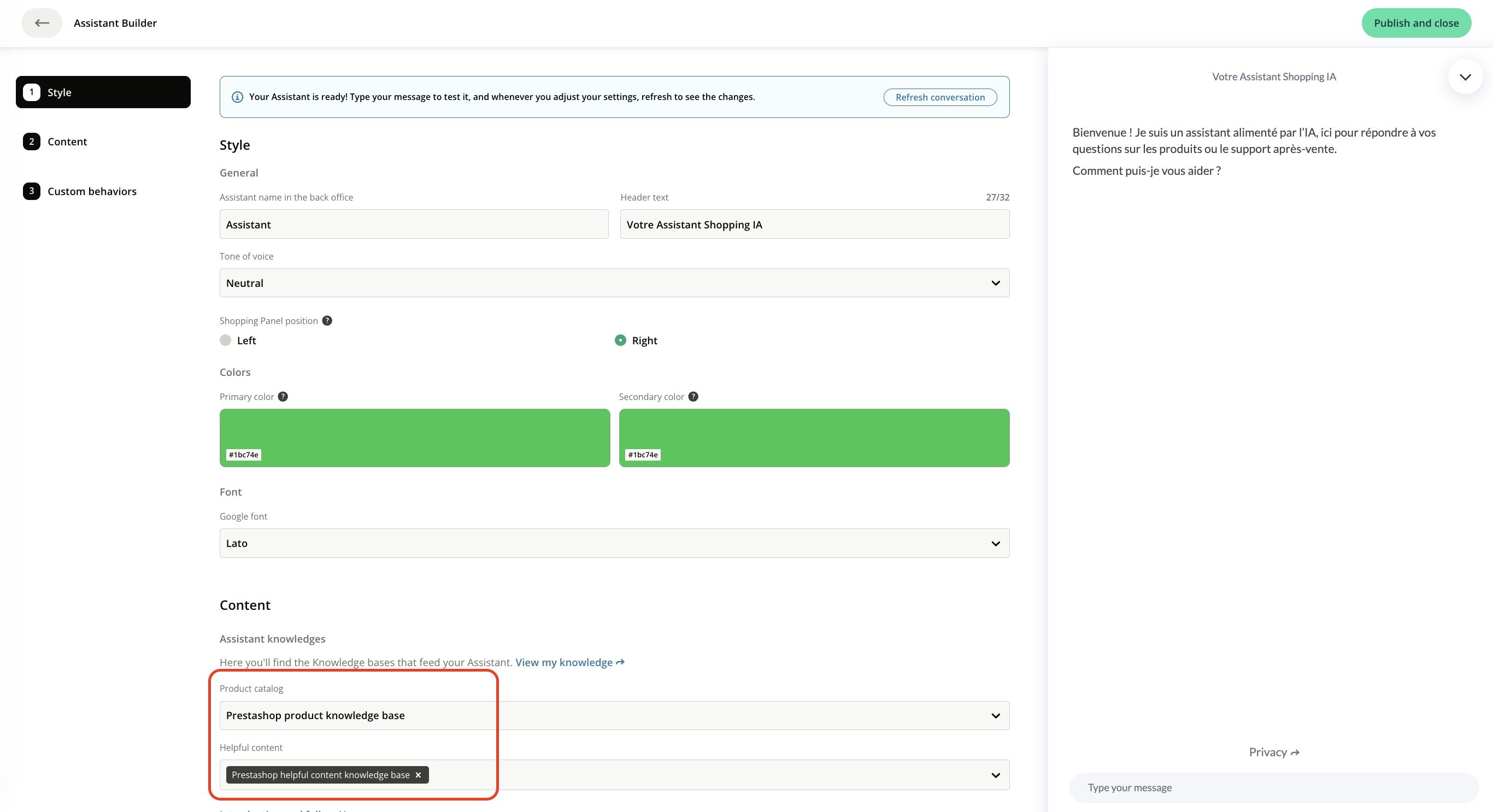Open Privacy link in chat preview

point(1273,752)
